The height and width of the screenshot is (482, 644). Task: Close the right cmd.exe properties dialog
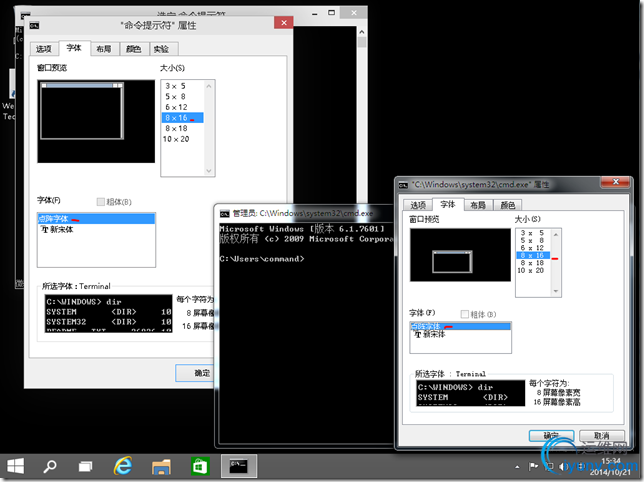coord(615,182)
